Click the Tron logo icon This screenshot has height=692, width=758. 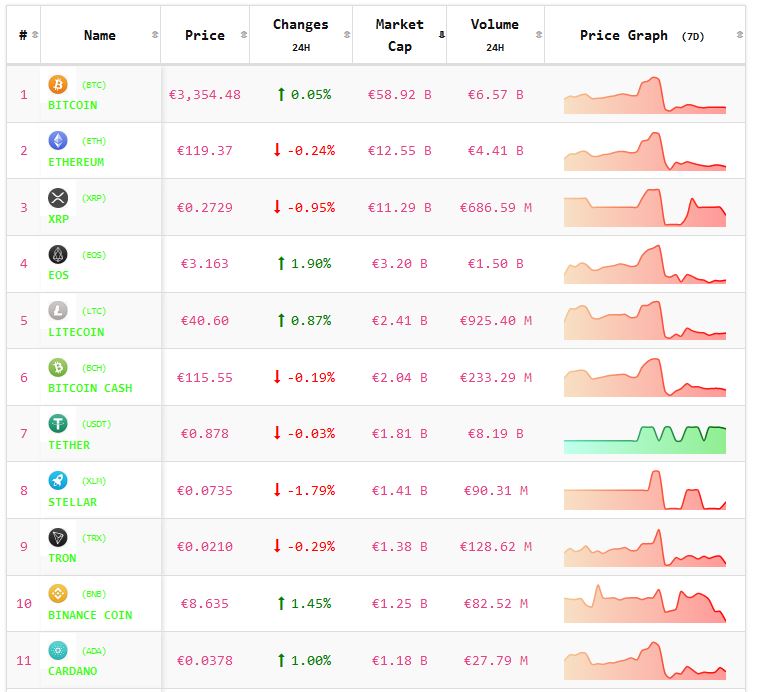(58, 538)
